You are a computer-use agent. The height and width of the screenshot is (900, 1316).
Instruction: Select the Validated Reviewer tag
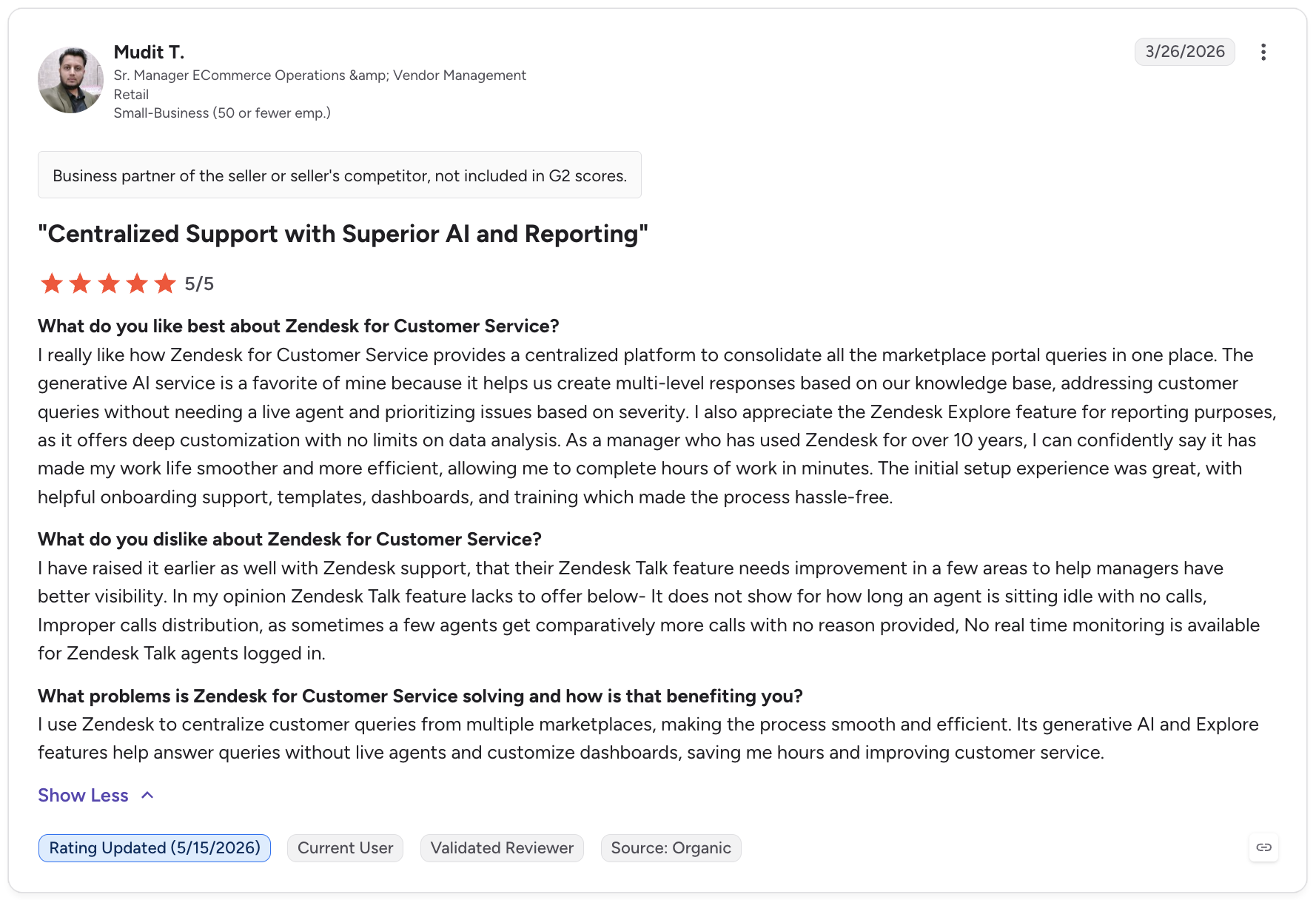[x=502, y=848]
